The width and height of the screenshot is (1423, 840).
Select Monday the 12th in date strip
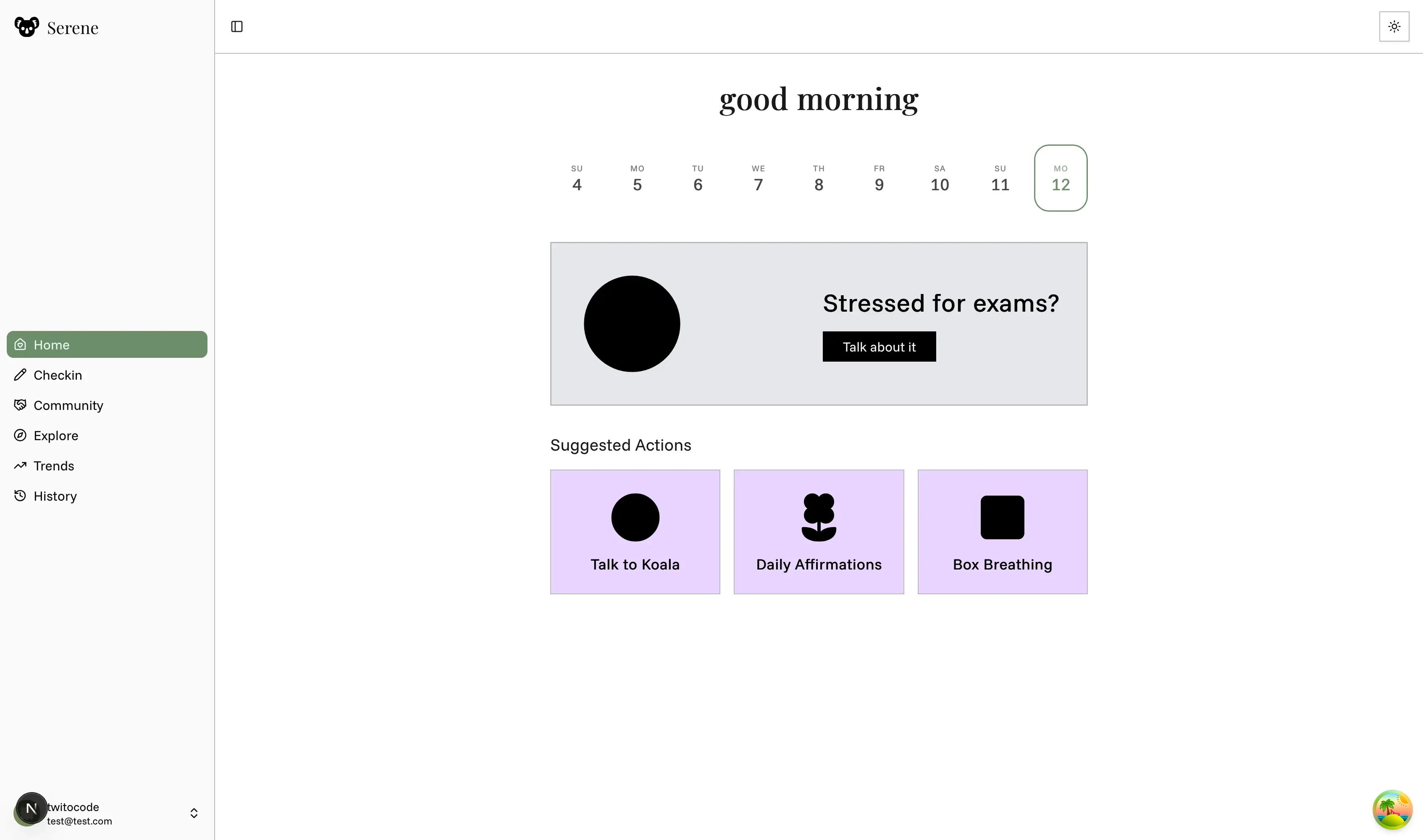[1060, 177]
